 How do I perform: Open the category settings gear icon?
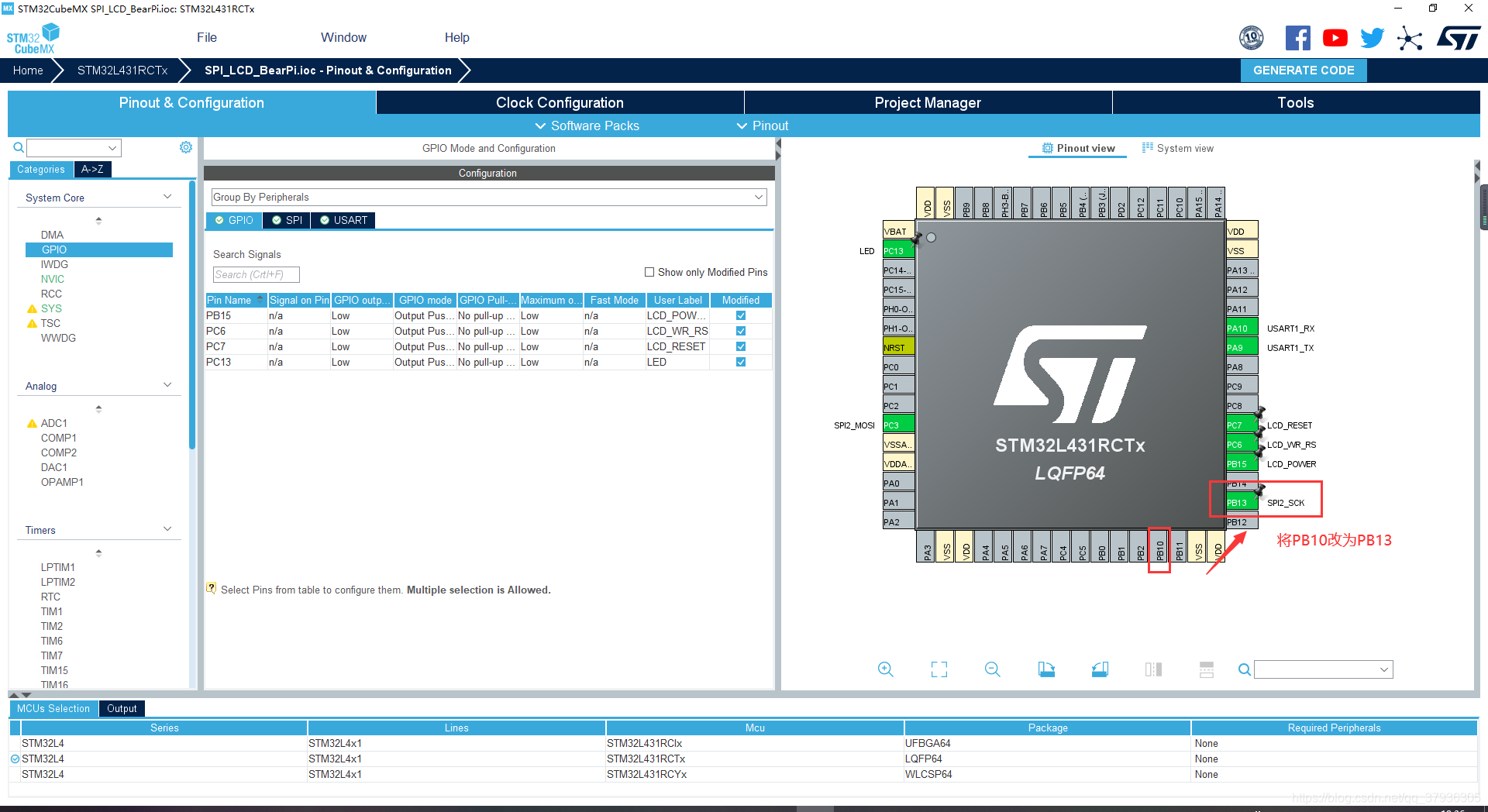coord(186,147)
